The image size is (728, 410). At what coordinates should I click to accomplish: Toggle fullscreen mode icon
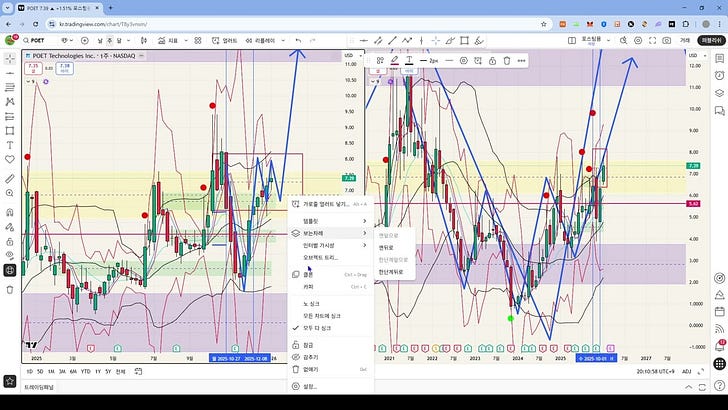click(652, 41)
